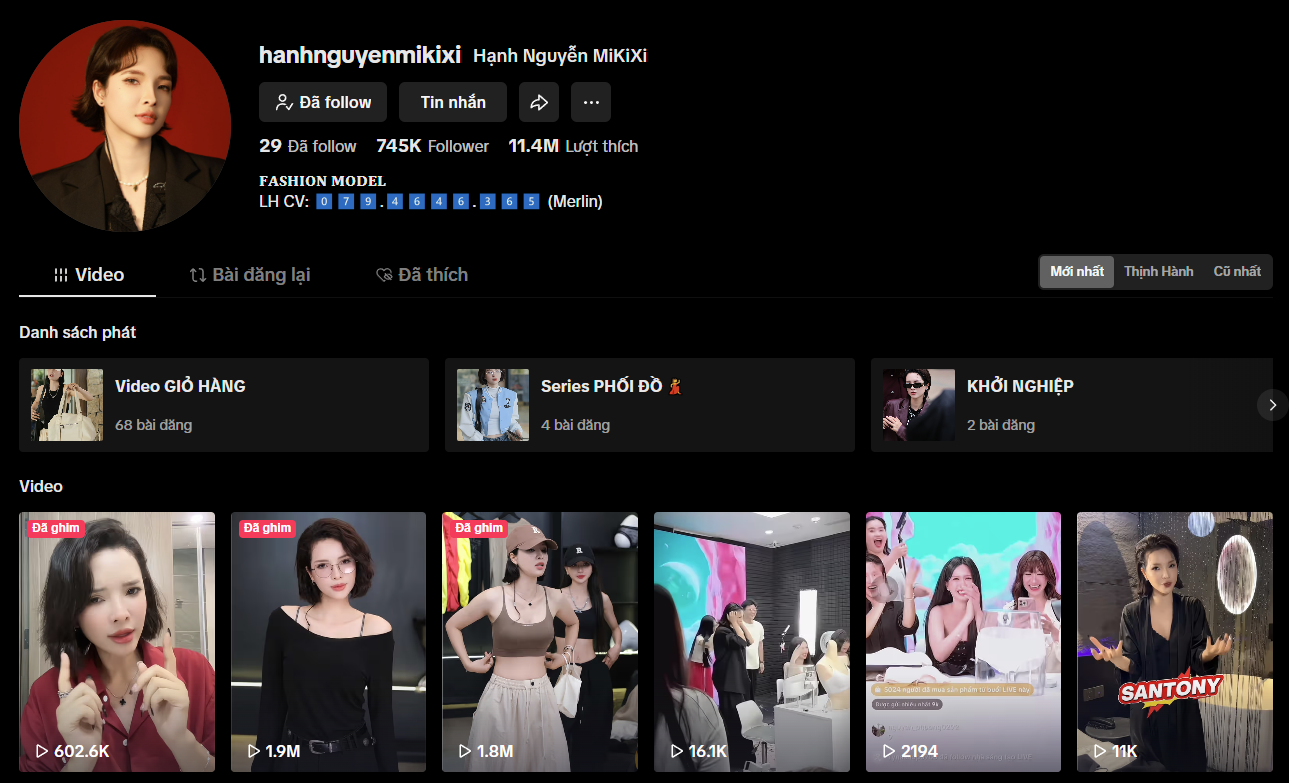
Task: Expand playlists with right chevron arrow
Action: tap(1272, 405)
